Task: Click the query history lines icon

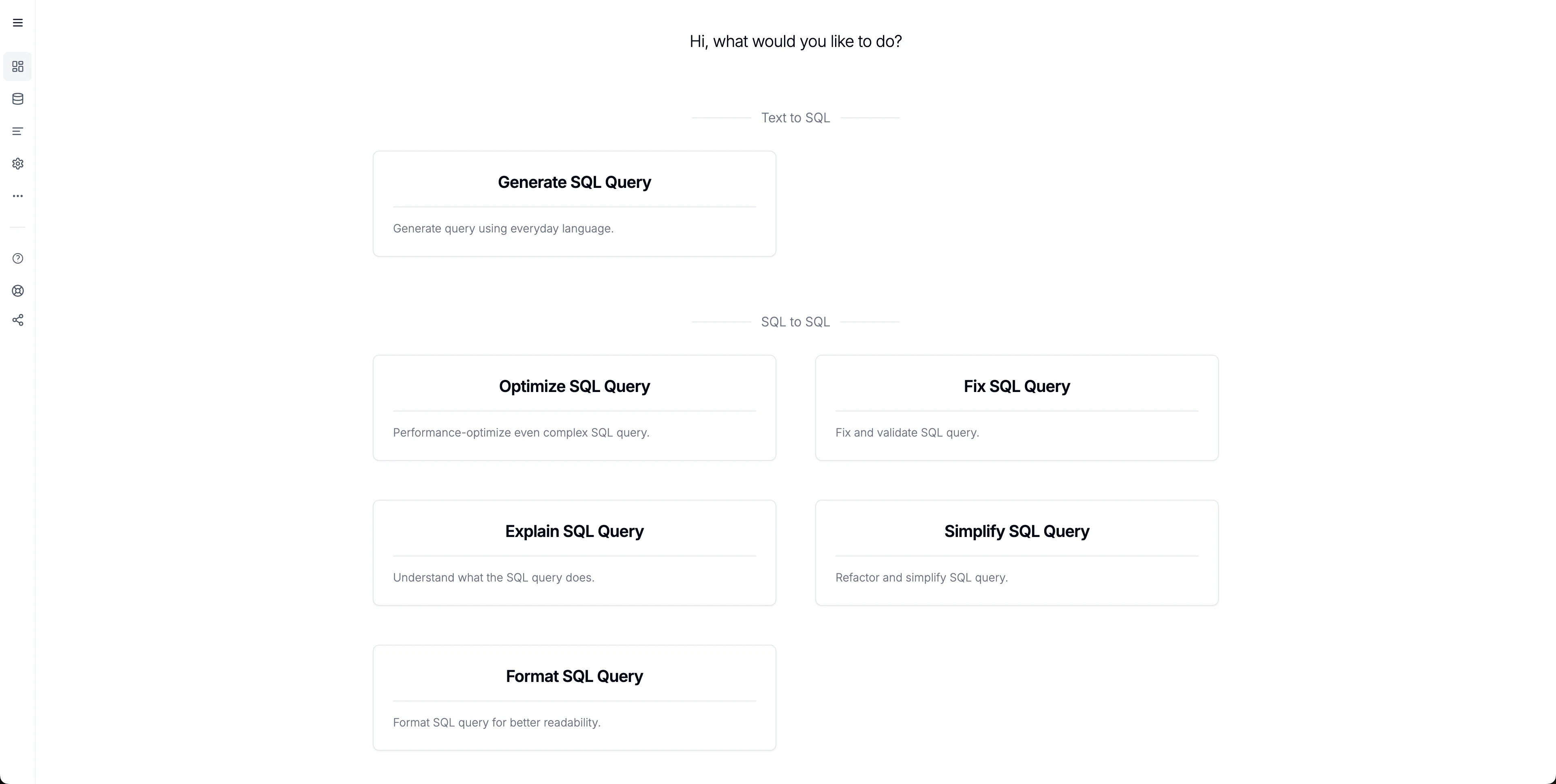Action: point(17,131)
